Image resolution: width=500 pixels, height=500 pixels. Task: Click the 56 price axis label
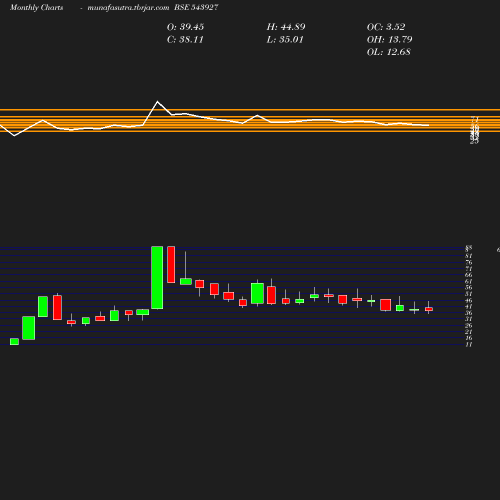coord(469,287)
